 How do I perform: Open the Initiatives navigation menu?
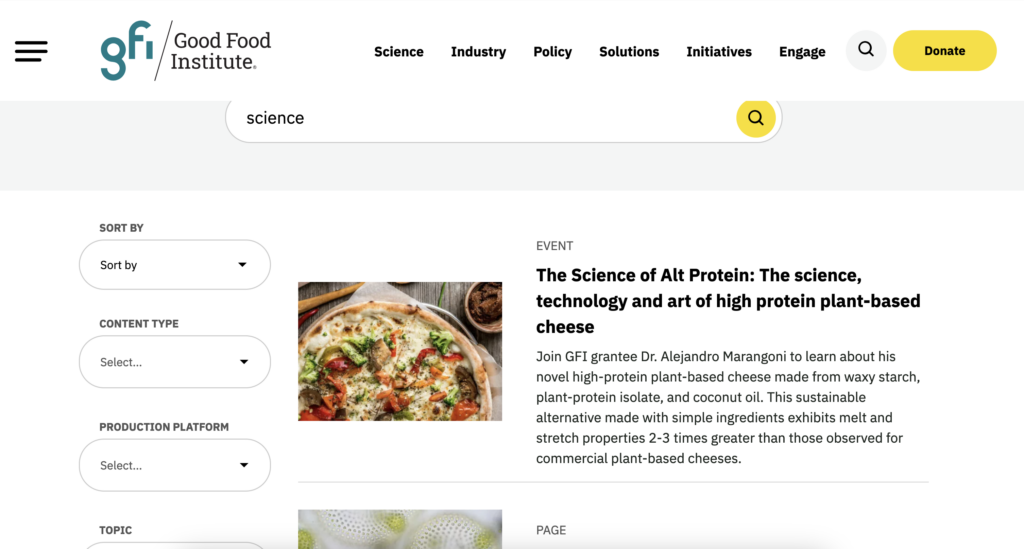(719, 52)
